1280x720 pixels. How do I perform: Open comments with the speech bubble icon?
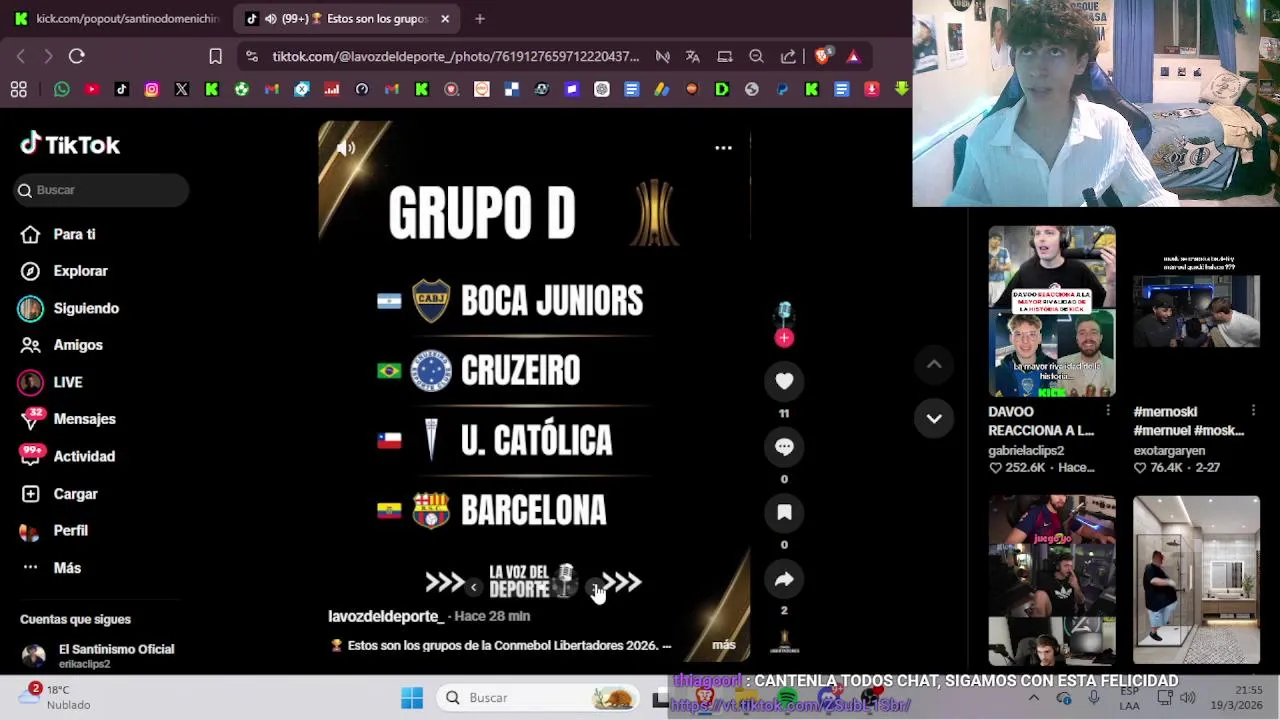(x=784, y=447)
